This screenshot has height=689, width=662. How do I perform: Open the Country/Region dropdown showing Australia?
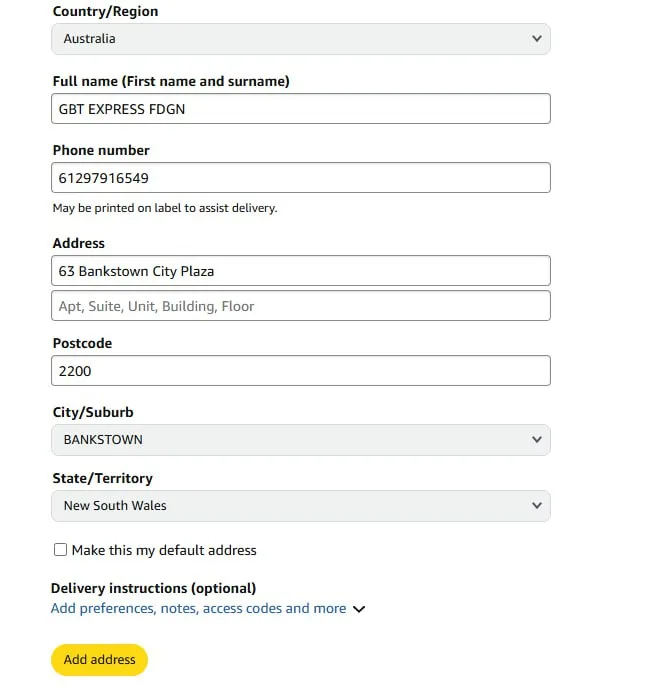[x=300, y=39]
